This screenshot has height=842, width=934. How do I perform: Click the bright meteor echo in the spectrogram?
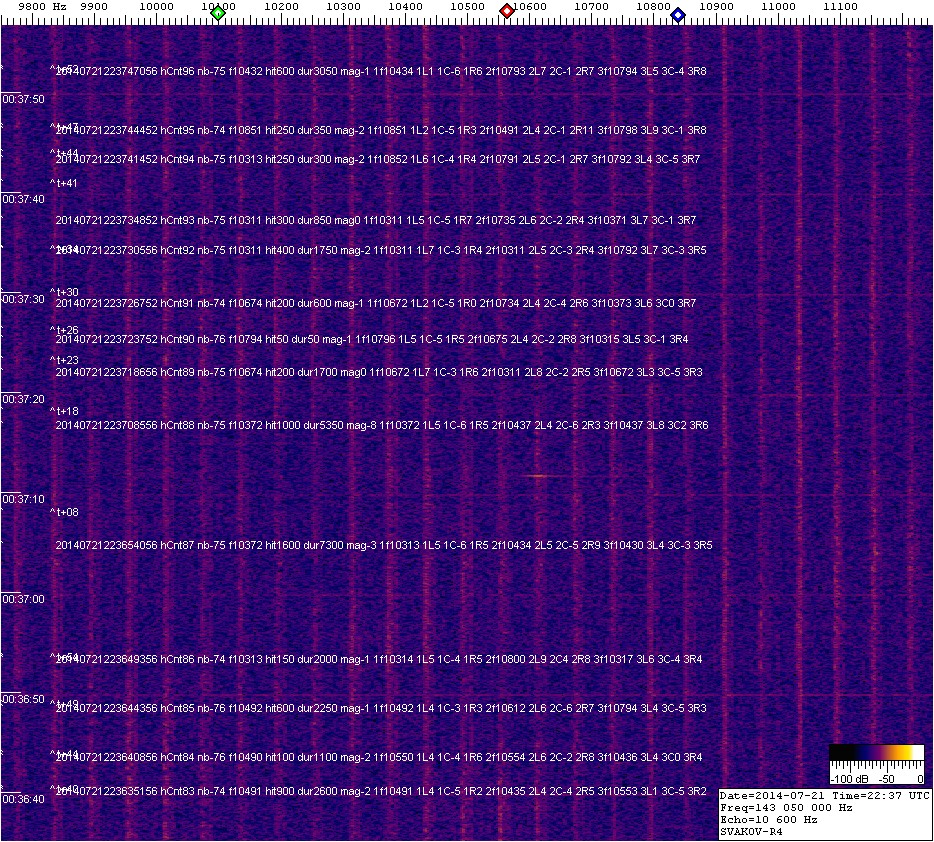tap(538, 476)
